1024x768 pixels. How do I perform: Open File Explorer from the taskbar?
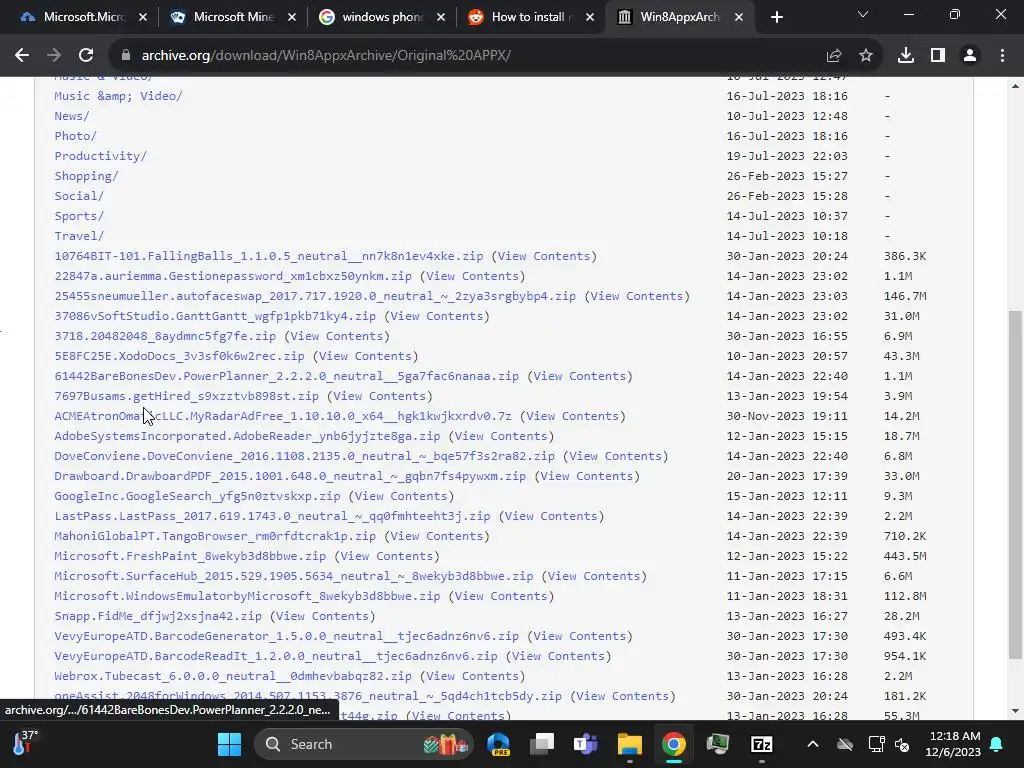point(630,744)
